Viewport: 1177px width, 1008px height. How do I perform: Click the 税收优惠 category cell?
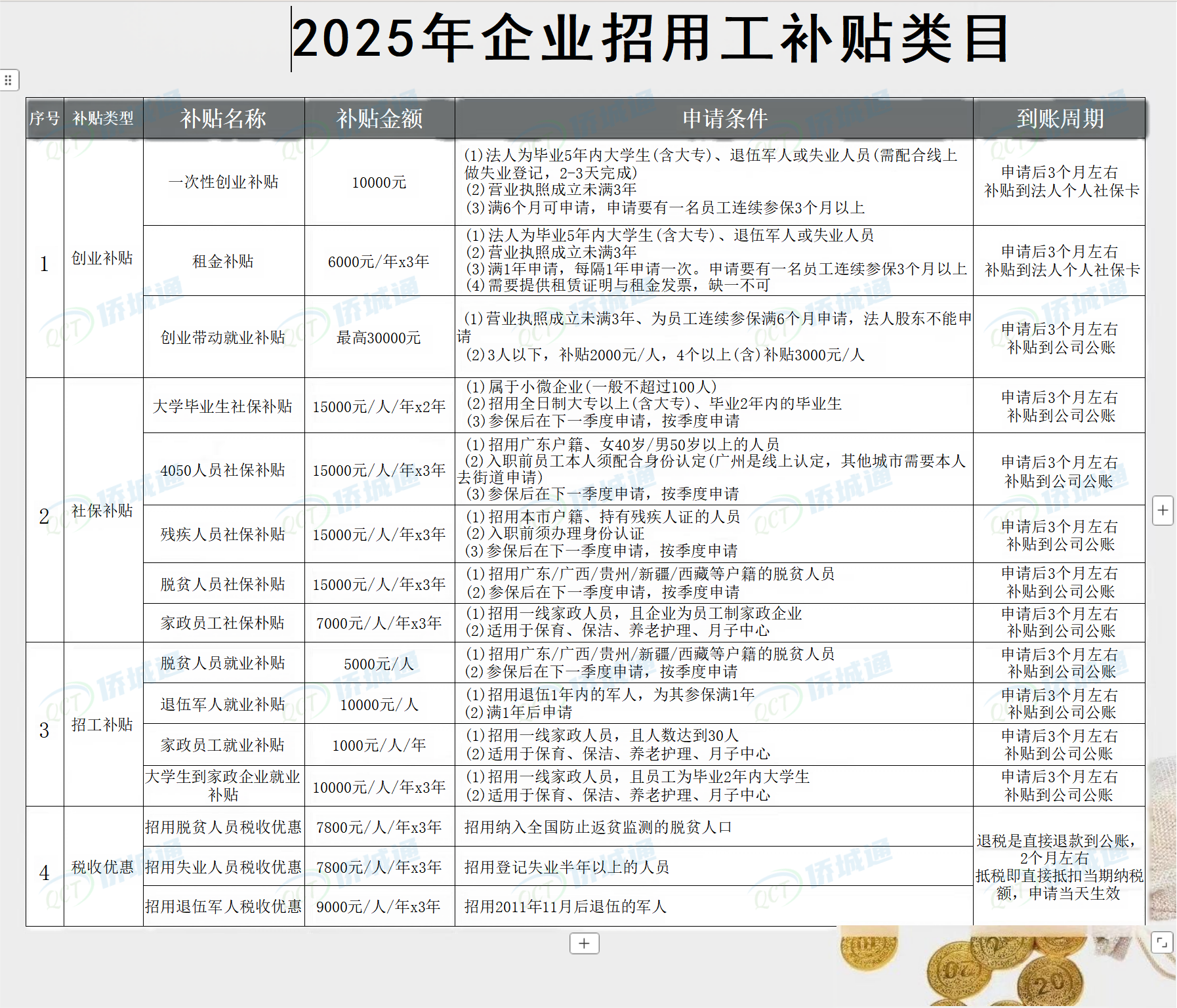pyautogui.click(x=103, y=866)
